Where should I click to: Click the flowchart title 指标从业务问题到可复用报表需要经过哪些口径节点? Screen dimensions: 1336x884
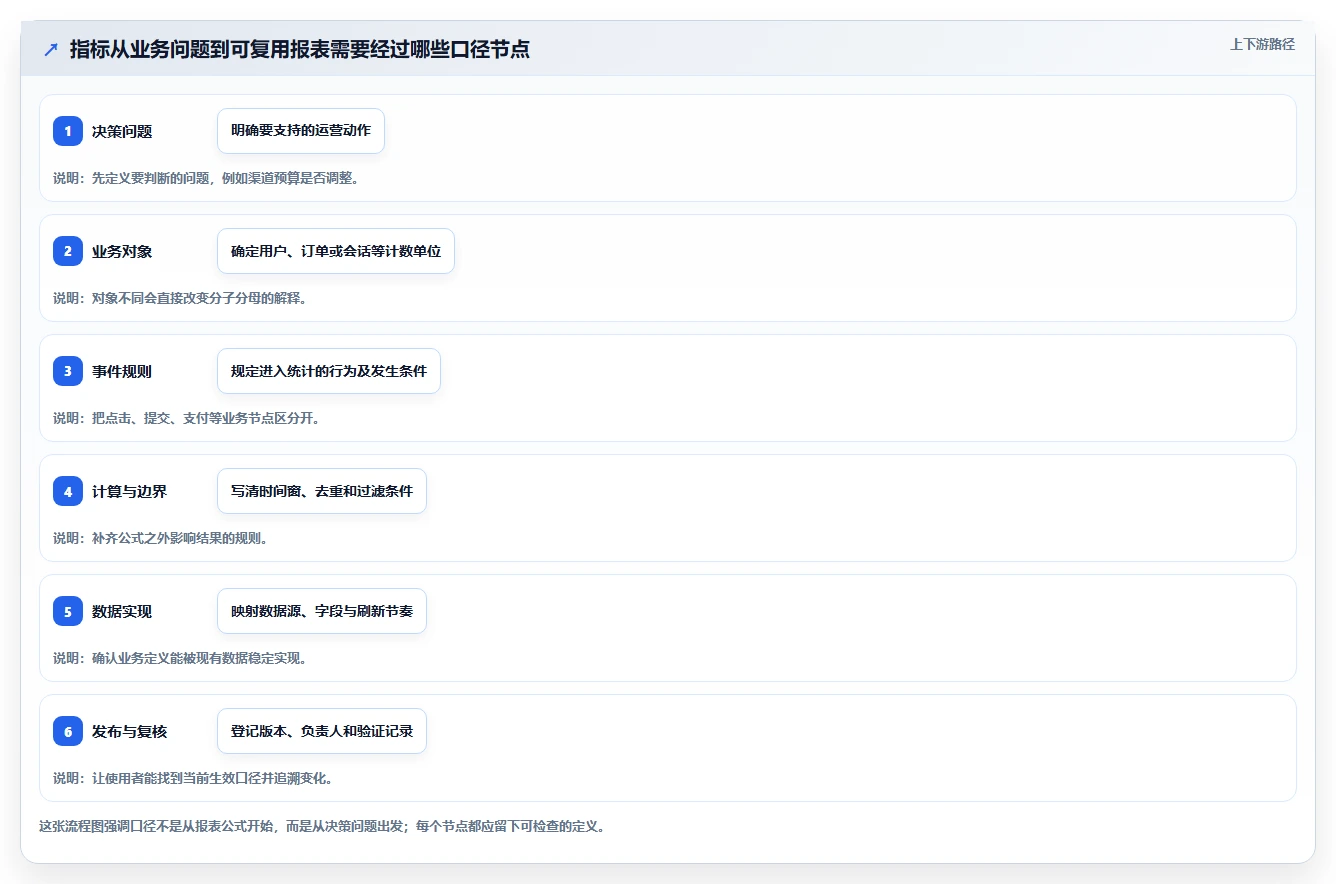300,49
